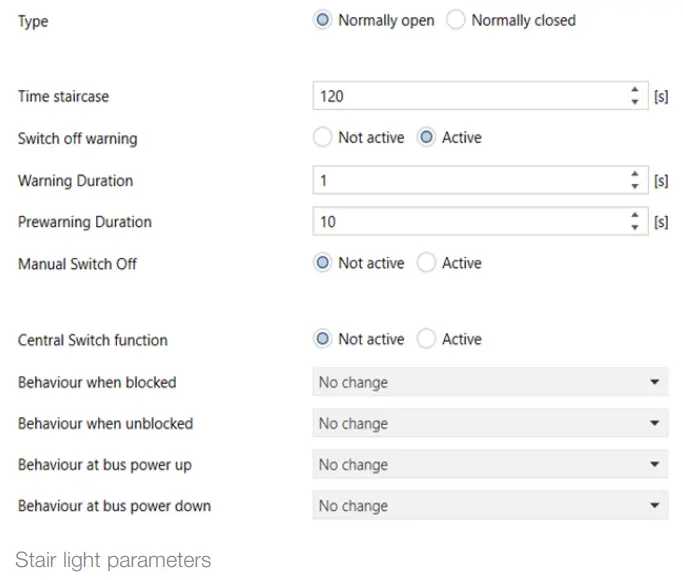
Task: Select the Normally open type option
Action: tap(323, 20)
